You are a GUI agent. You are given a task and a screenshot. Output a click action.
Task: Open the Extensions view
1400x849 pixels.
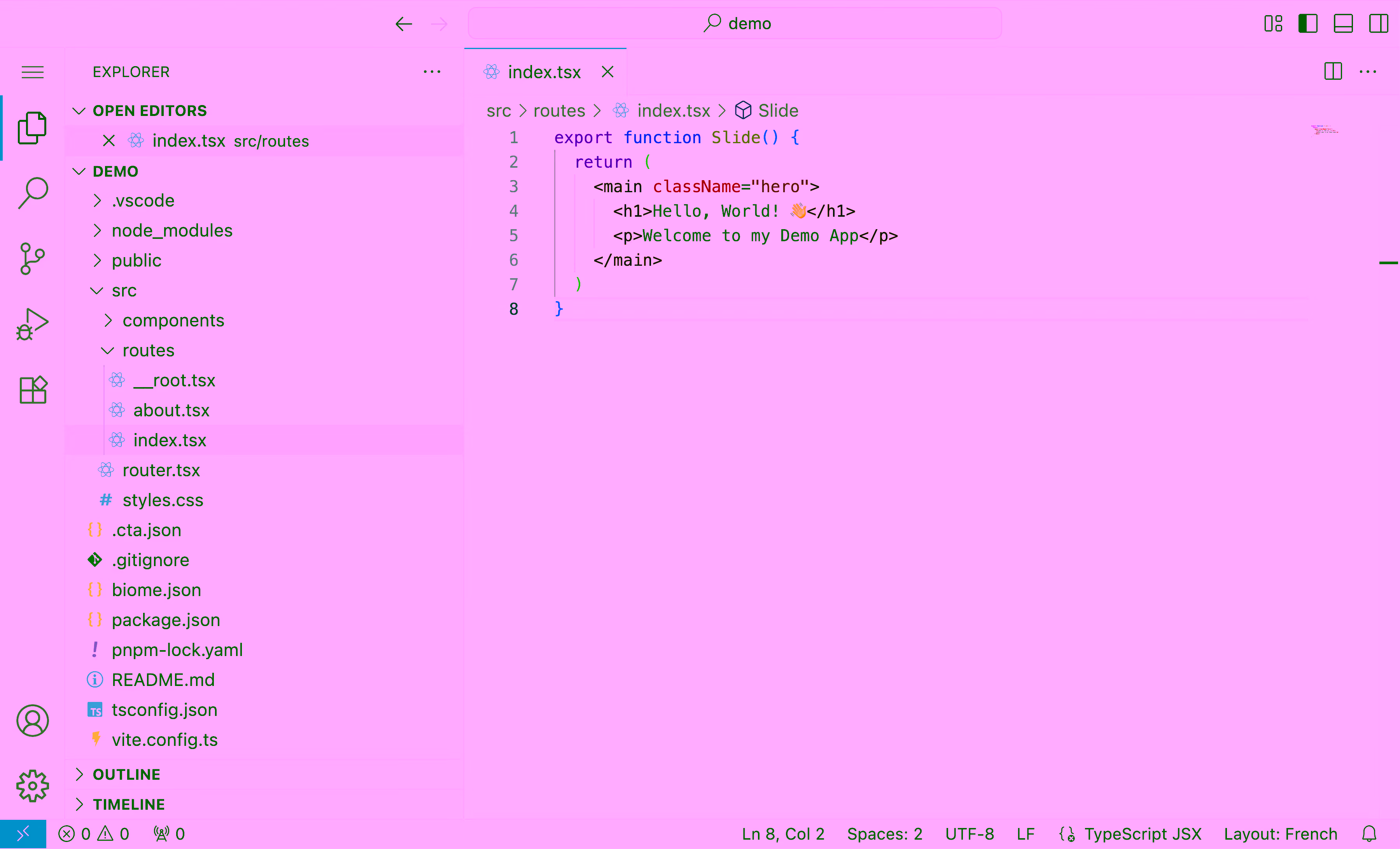[32, 390]
